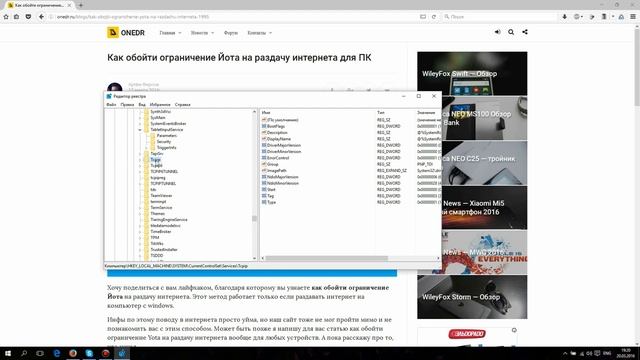Image resolution: width=640 pixels, height=360 pixels.
Task: Select the Tcpip6 registry key
Action: pyautogui.click(x=156, y=166)
